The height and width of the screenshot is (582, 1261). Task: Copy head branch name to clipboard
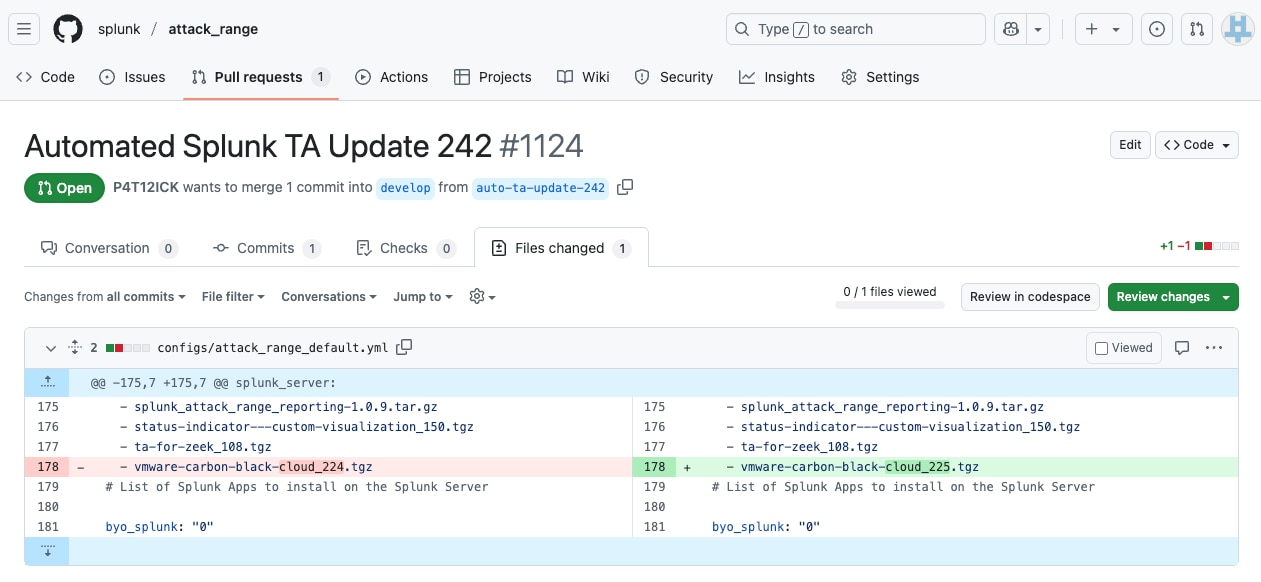(x=625, y=187)
